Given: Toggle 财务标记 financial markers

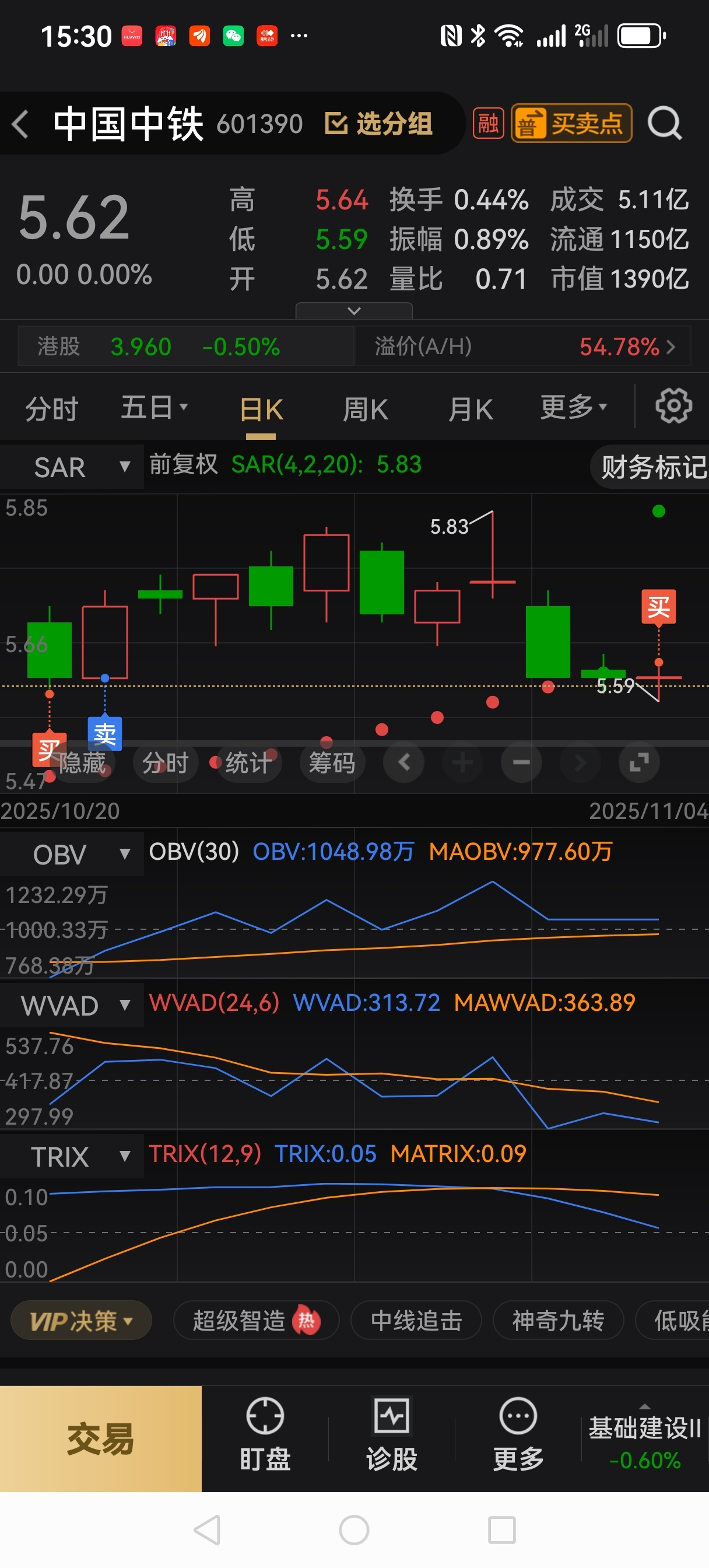Looking at the screenshot, I should click(x=650, y=467).
